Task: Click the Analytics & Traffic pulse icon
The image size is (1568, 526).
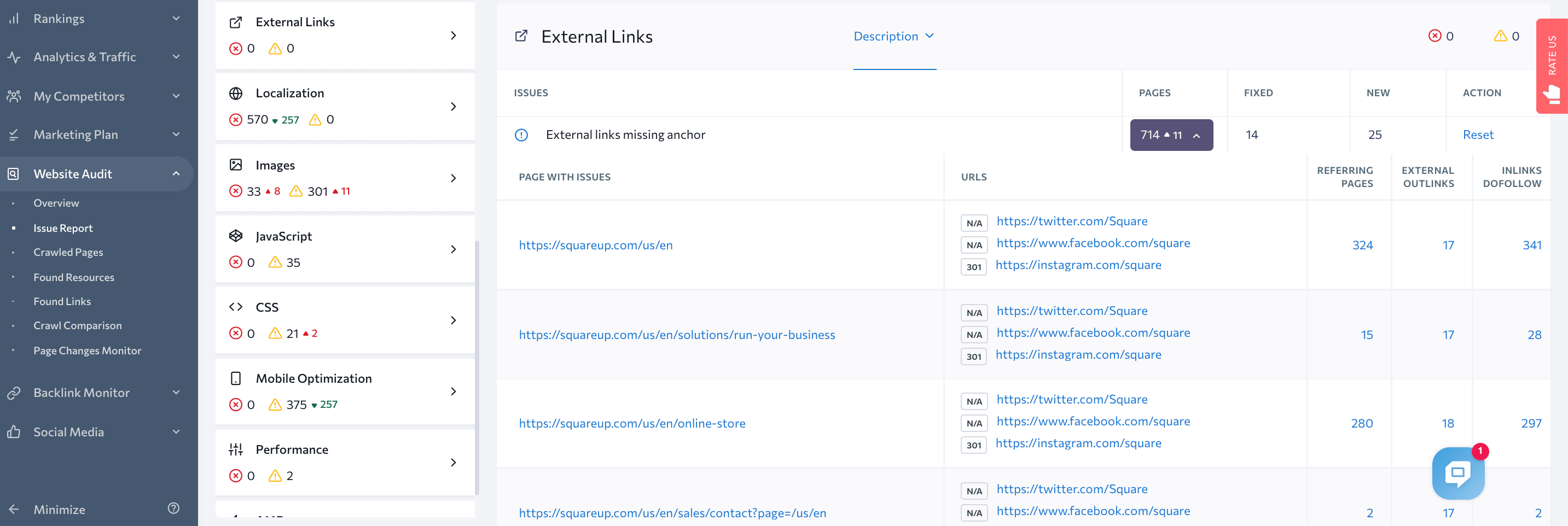Action: tap(14, 57)
